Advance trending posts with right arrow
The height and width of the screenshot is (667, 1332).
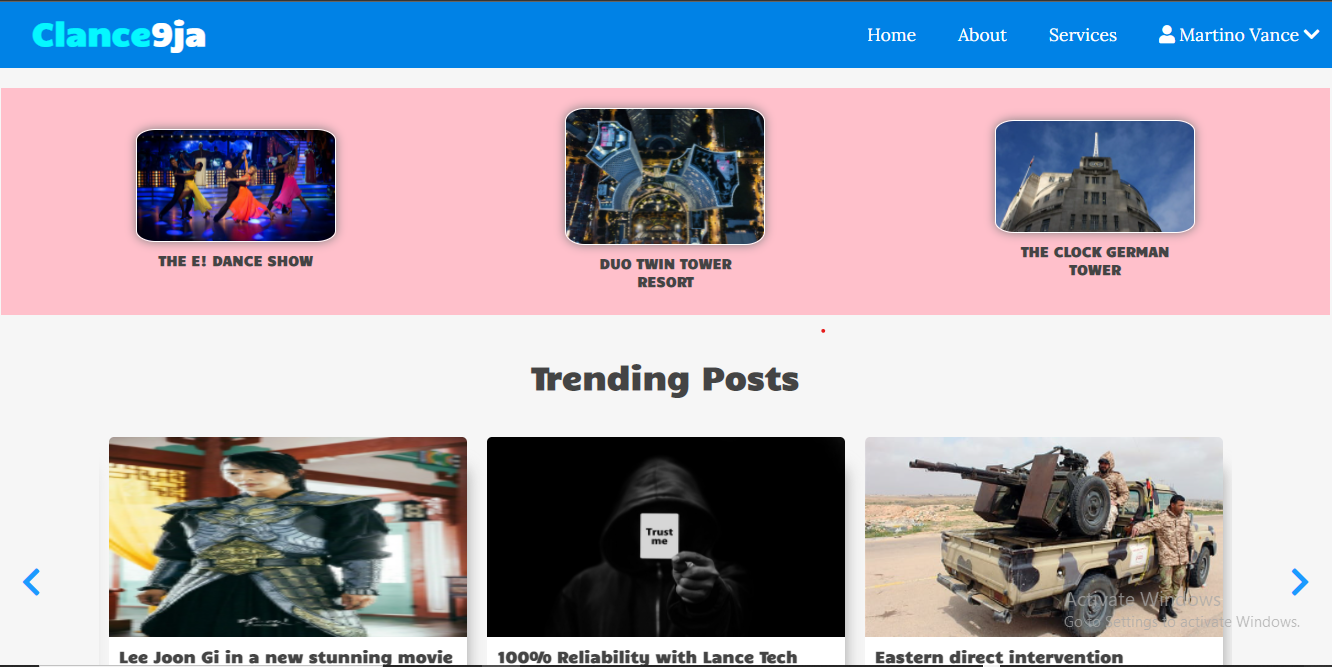(1299, 582)
